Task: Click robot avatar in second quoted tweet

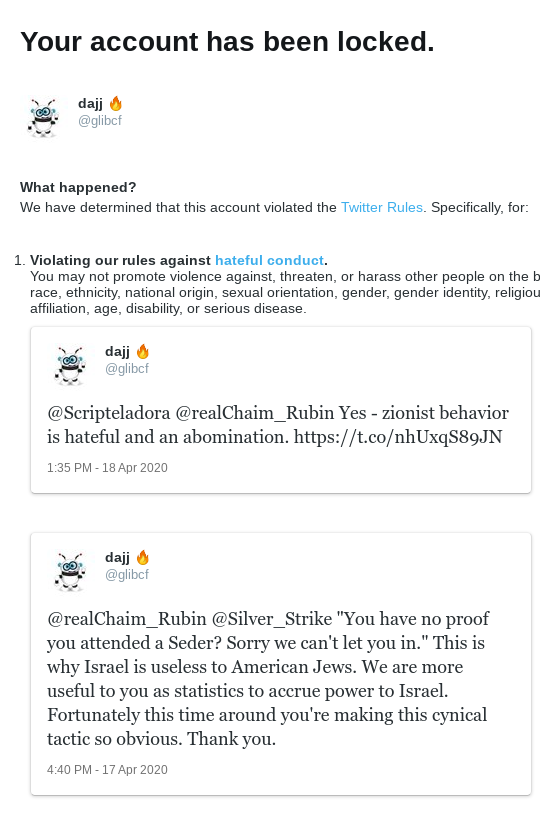Action: [70, 571]
